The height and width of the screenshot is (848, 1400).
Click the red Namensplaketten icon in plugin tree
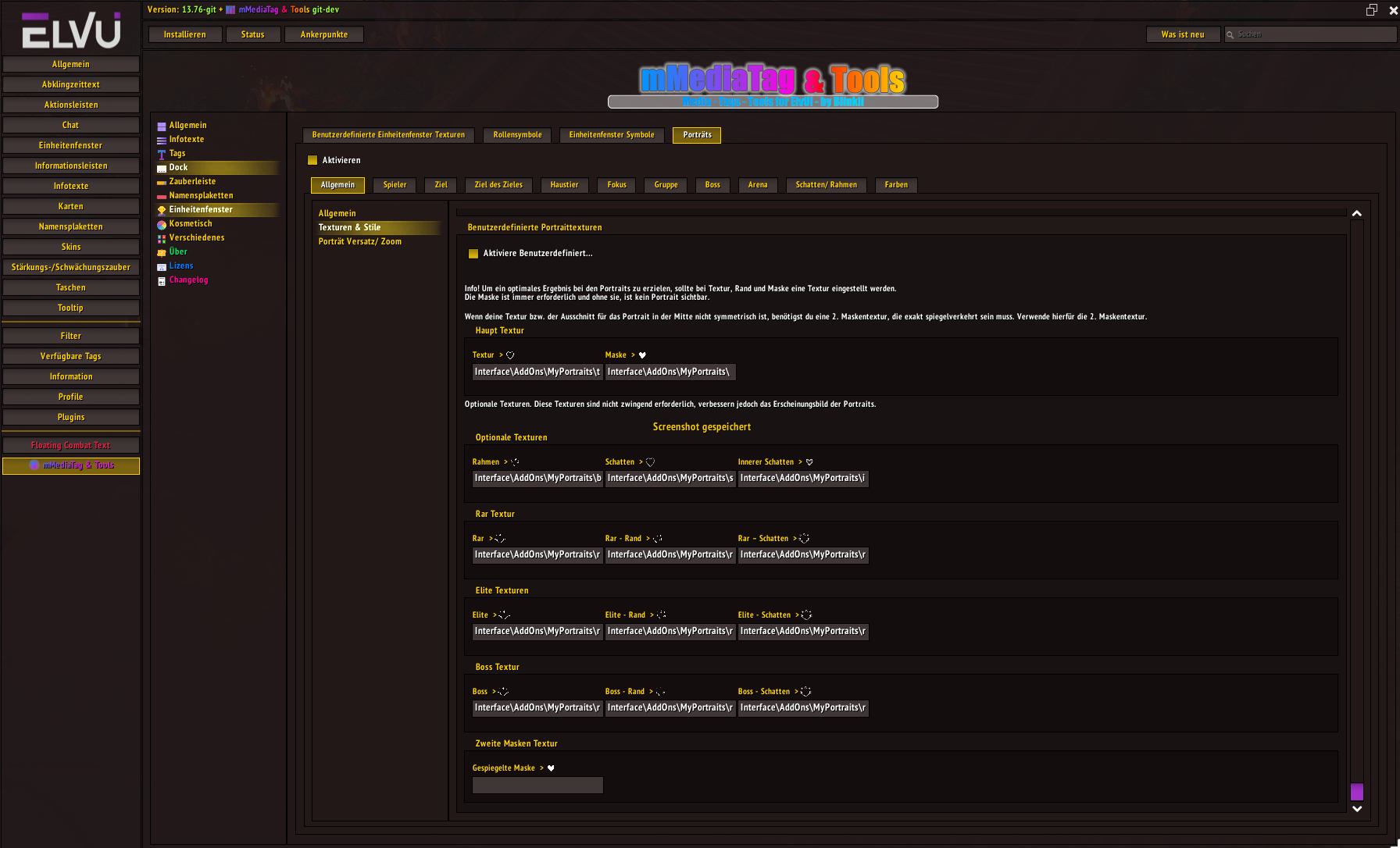162,196
